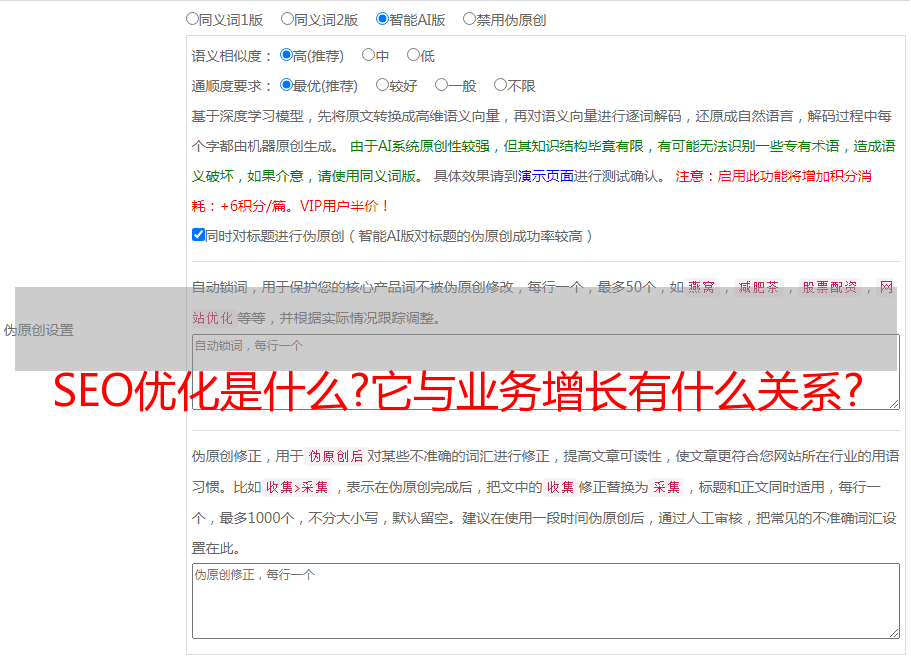Choose the 智能AI版 radio option
Image resolution: width=911 pixels, height=658 pixels.
point(382,19)
